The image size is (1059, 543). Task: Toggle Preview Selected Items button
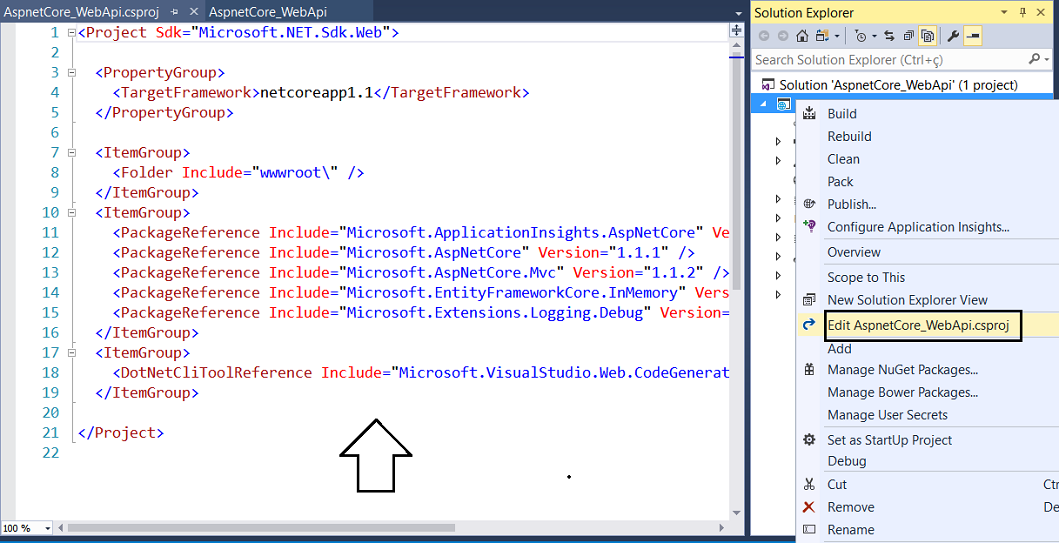pos(973,36)
